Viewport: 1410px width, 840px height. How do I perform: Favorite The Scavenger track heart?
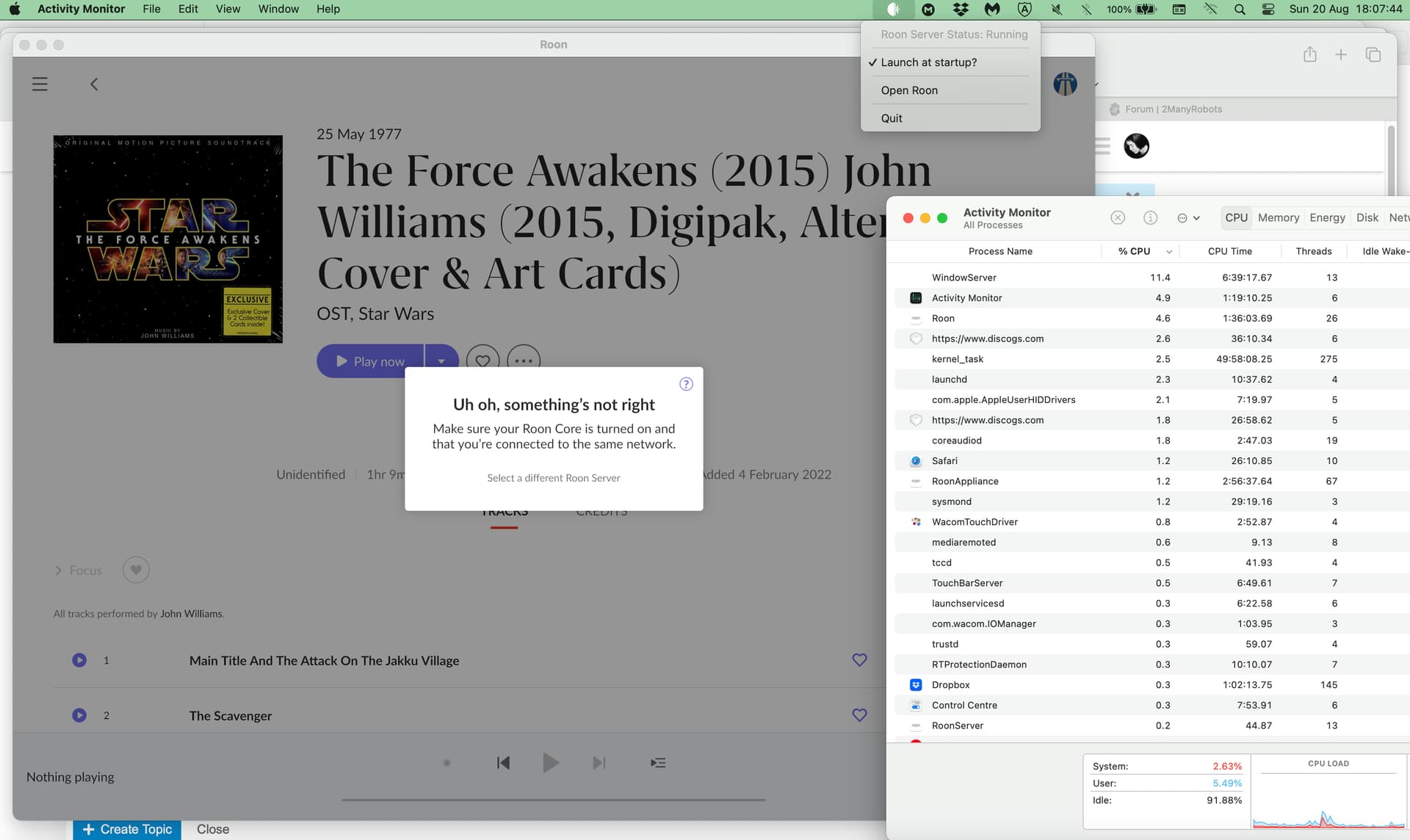[859, 715]
